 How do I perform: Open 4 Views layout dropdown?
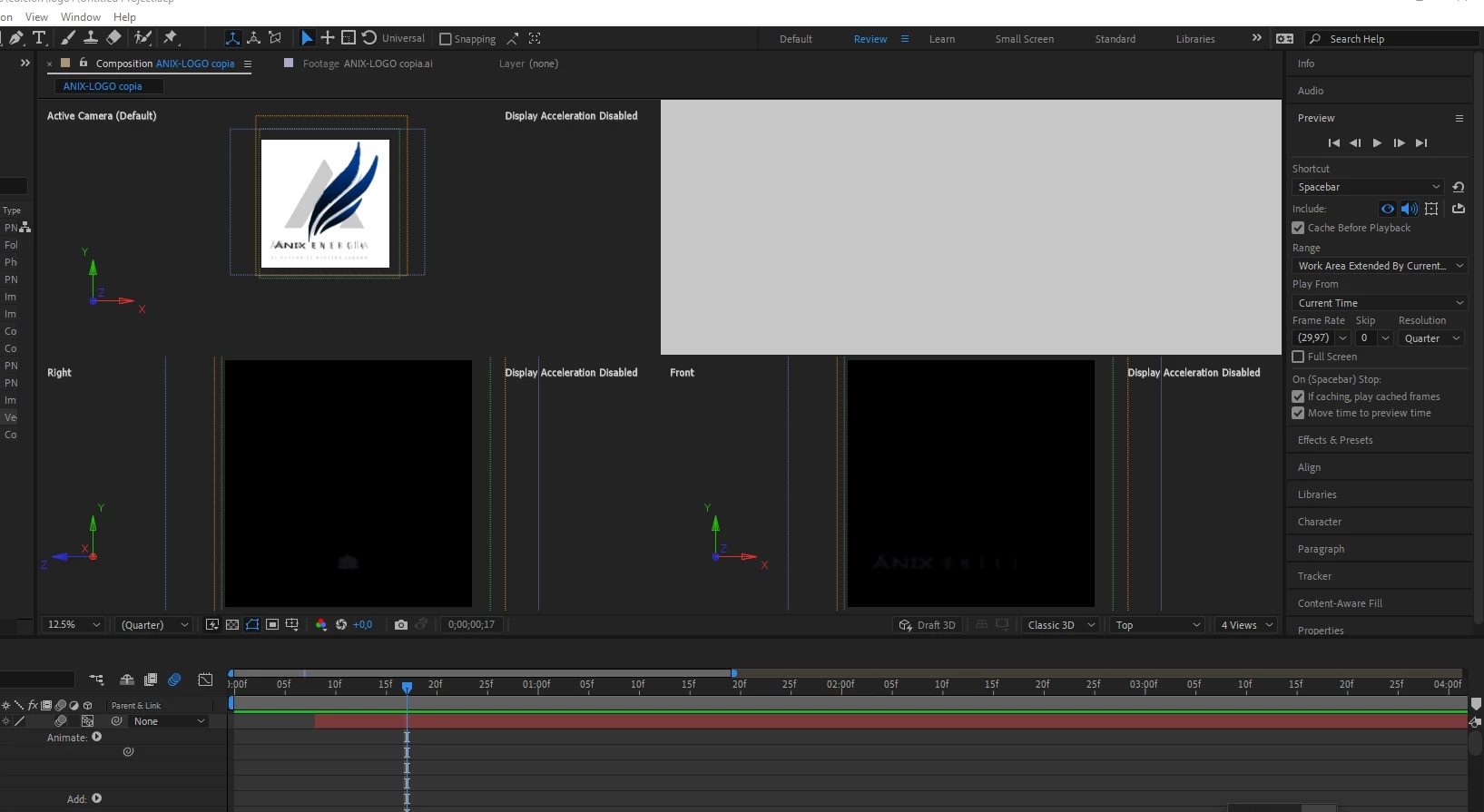tap(1247, 625)
